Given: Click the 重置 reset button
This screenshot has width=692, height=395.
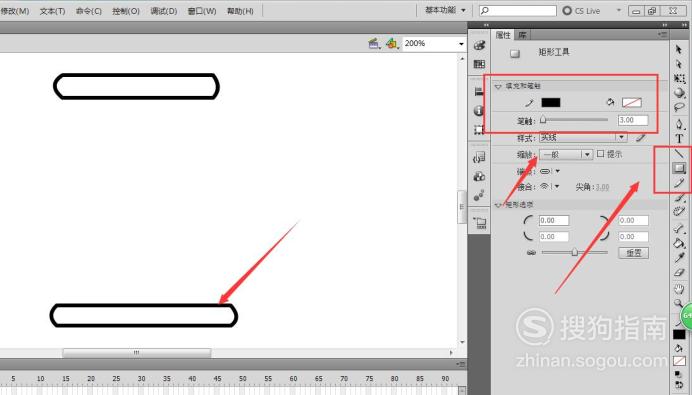Looking at the screenshot, I should (x=634, y=253).
